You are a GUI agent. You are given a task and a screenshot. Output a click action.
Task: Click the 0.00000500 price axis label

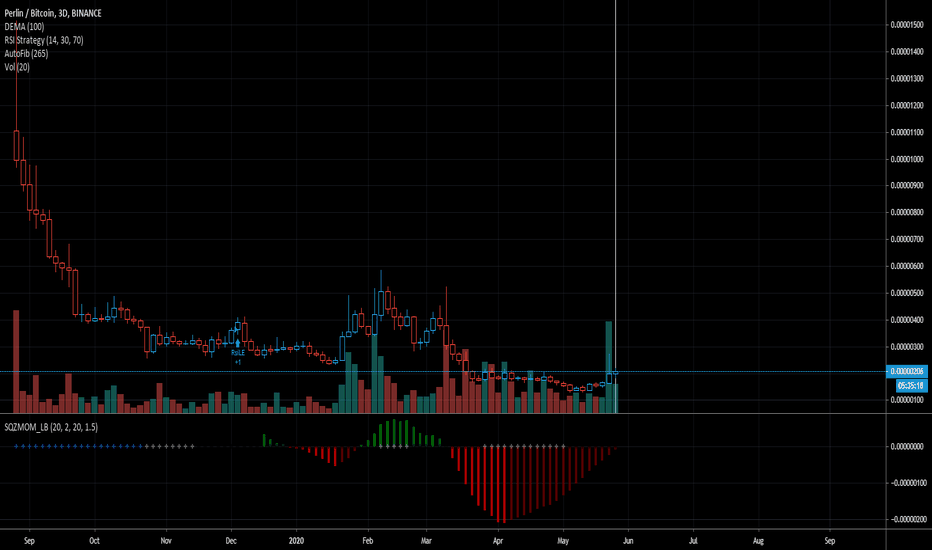[x=907, y=293]
